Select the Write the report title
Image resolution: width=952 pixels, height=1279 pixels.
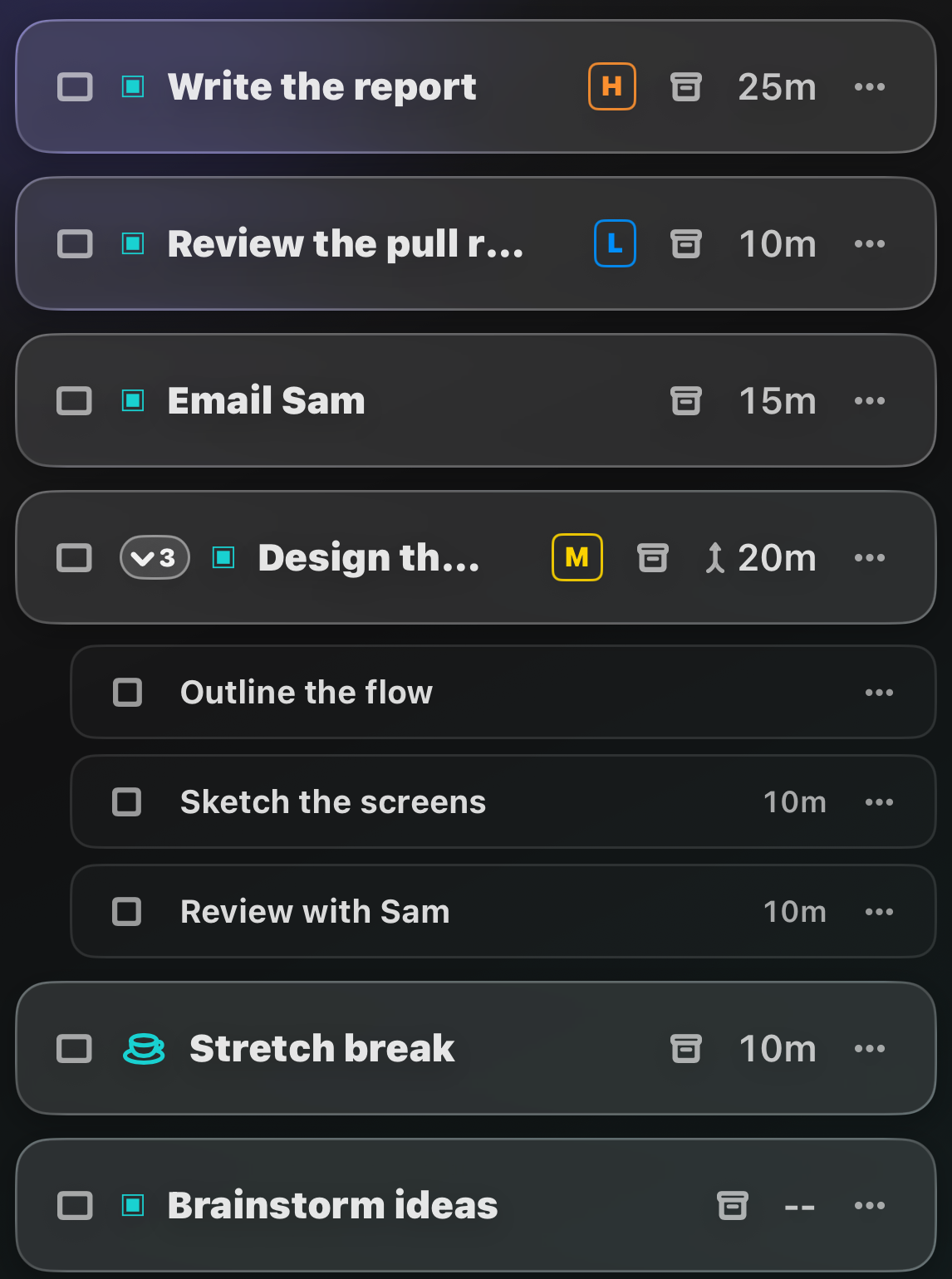(x=322, y=86)
